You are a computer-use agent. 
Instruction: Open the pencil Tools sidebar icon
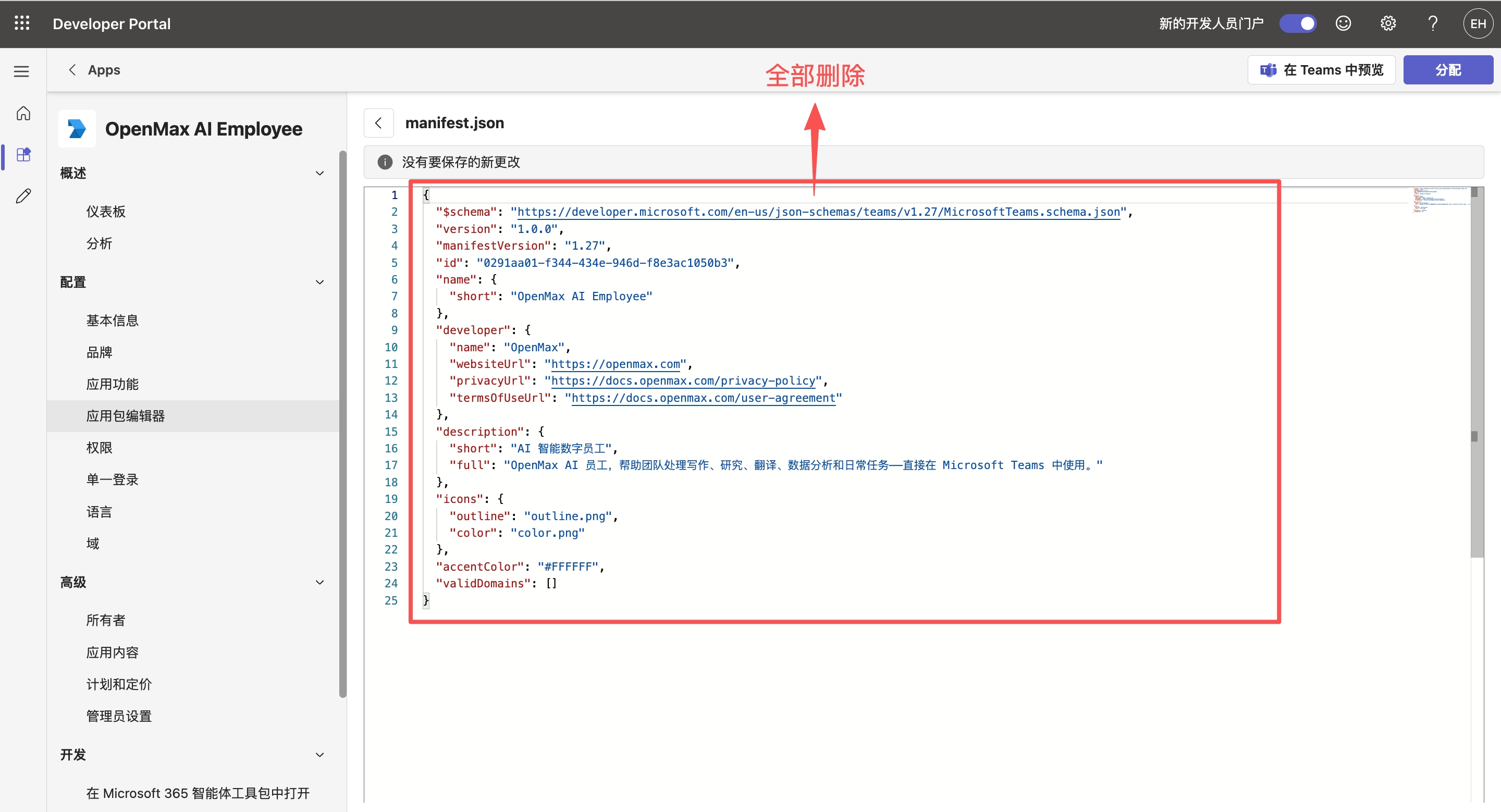23,196
